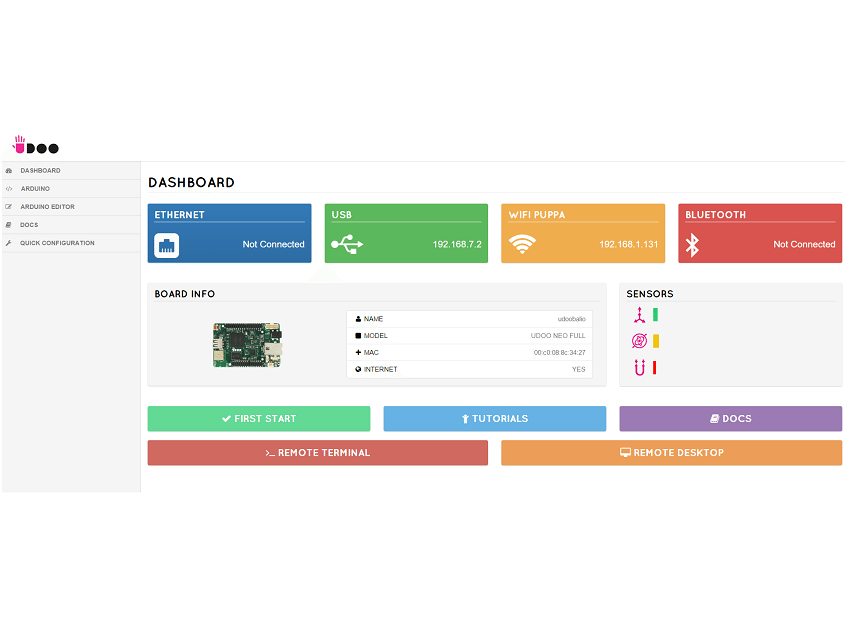Launch the Remote Terminal button
Screen dimensions: 850x638
318,453
